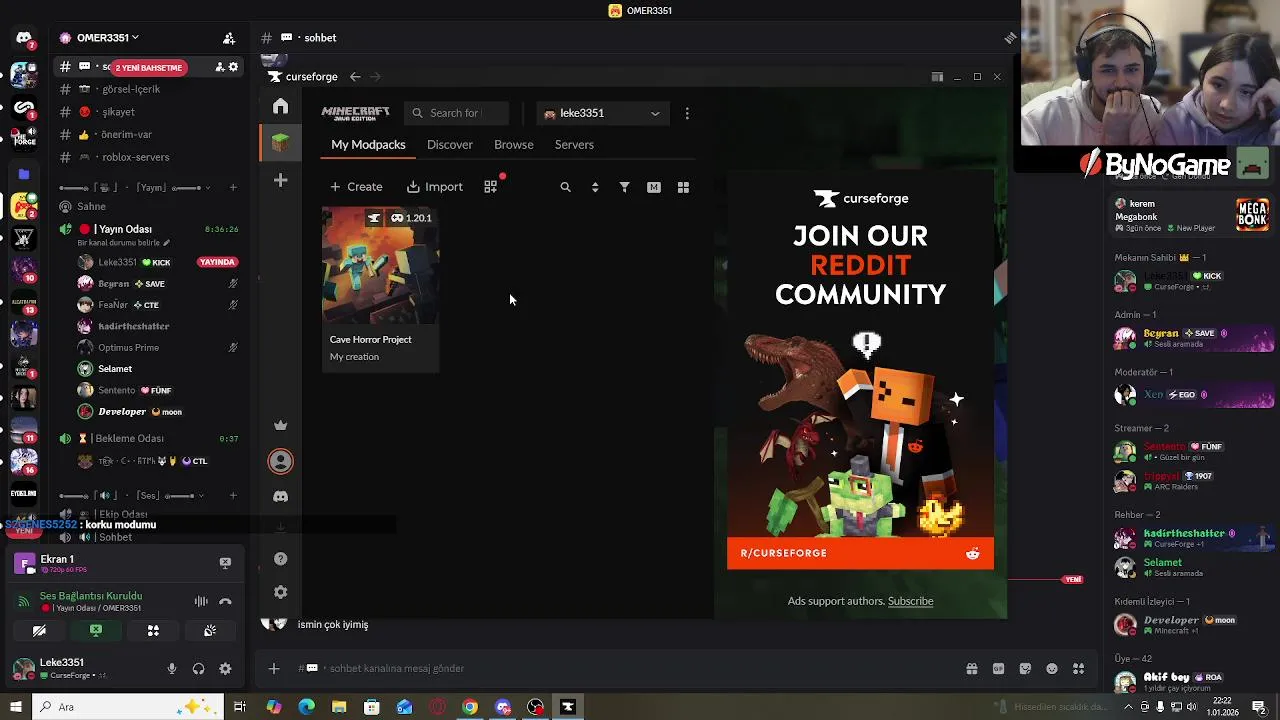Click the Import modpack button

(x=435, y=187)
